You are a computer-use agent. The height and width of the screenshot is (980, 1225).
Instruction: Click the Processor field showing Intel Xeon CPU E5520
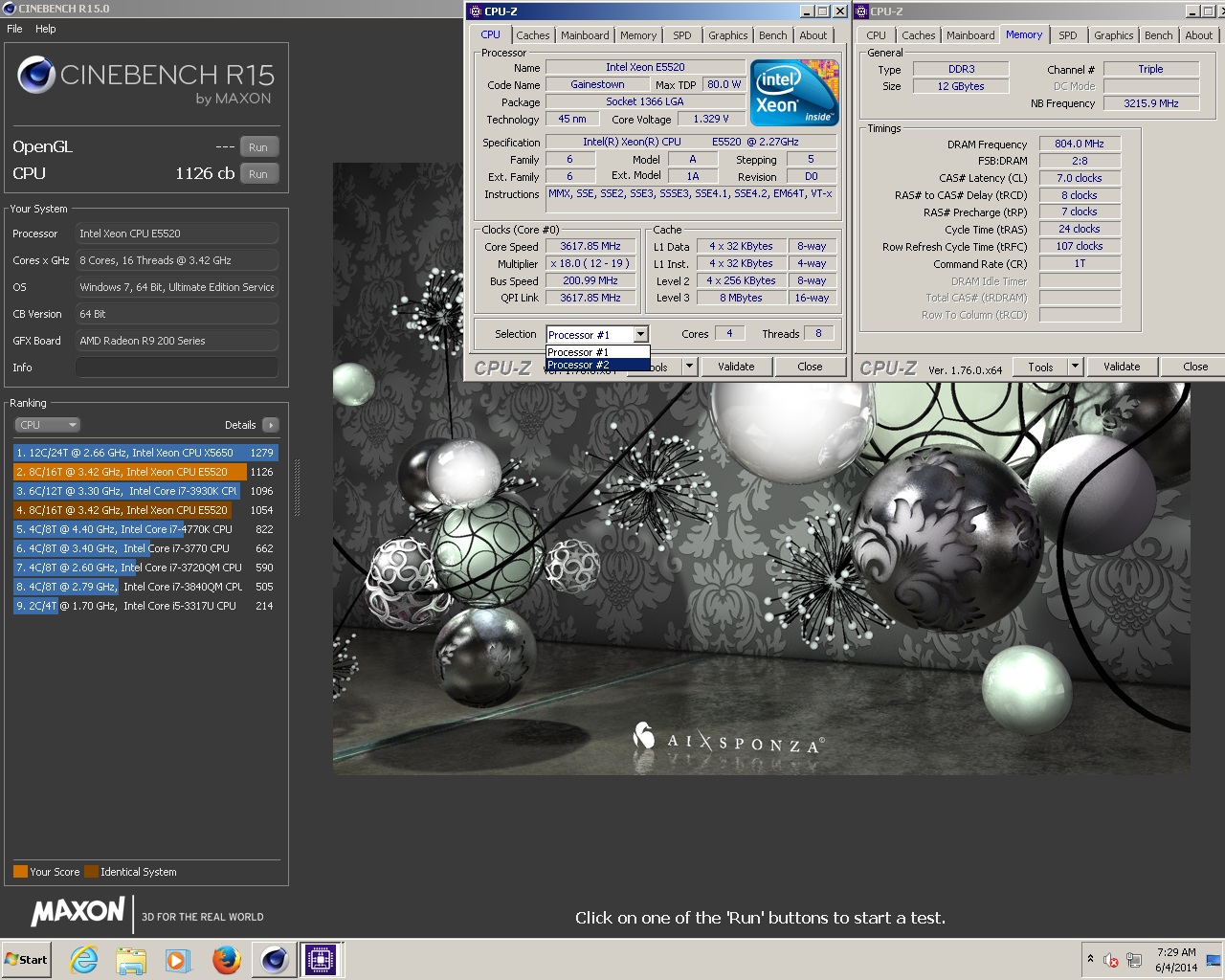(x=177, y=234)
